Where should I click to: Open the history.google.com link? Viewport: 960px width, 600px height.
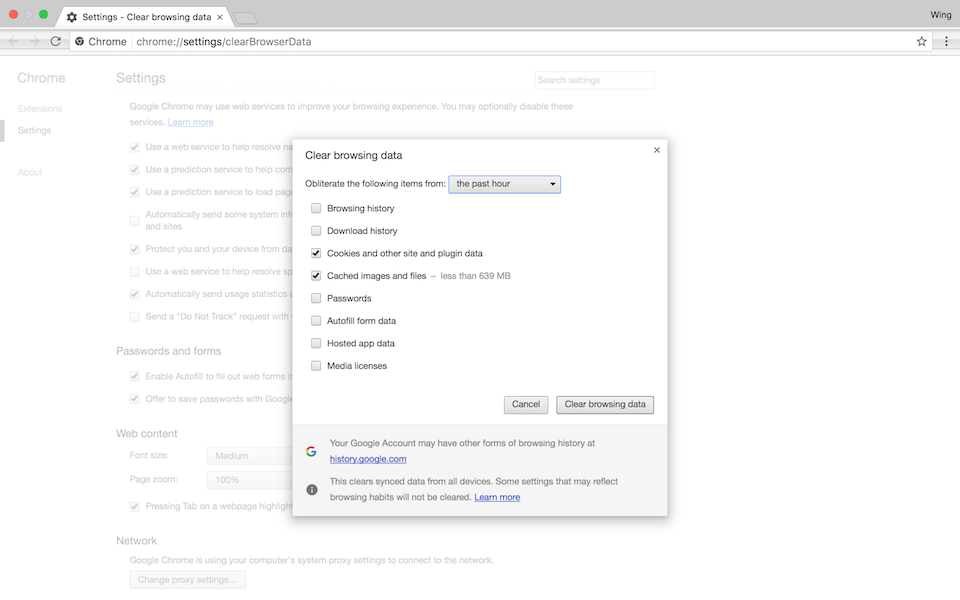pyautogui.click(x=368, y=459)
